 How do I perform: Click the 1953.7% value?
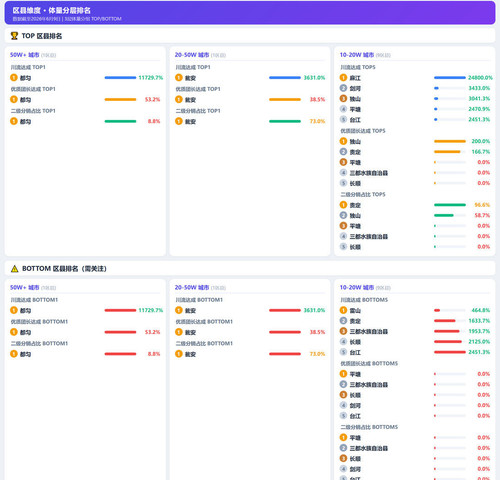point(479,331)
